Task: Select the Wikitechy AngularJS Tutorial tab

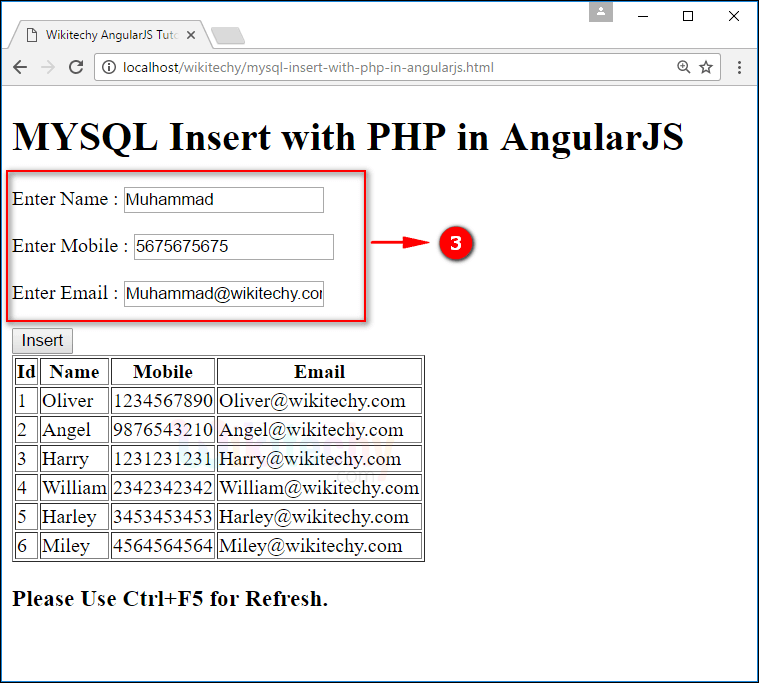Action: 110,35
